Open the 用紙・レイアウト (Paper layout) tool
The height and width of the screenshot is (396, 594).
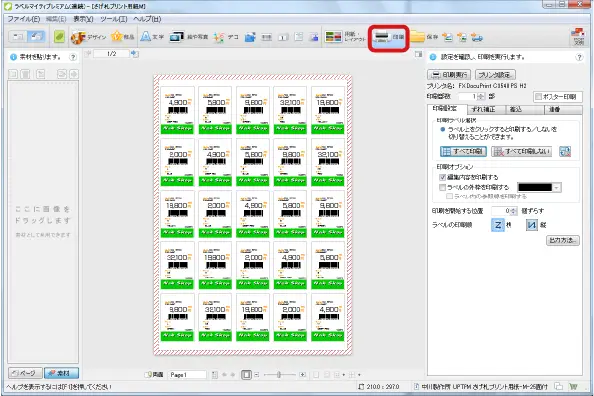345,37
